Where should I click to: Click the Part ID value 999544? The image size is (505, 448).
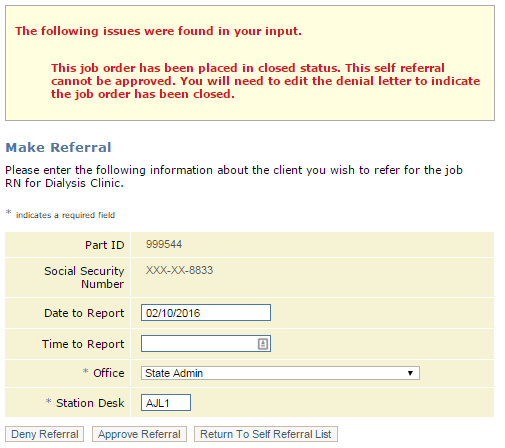click(164, 244)
